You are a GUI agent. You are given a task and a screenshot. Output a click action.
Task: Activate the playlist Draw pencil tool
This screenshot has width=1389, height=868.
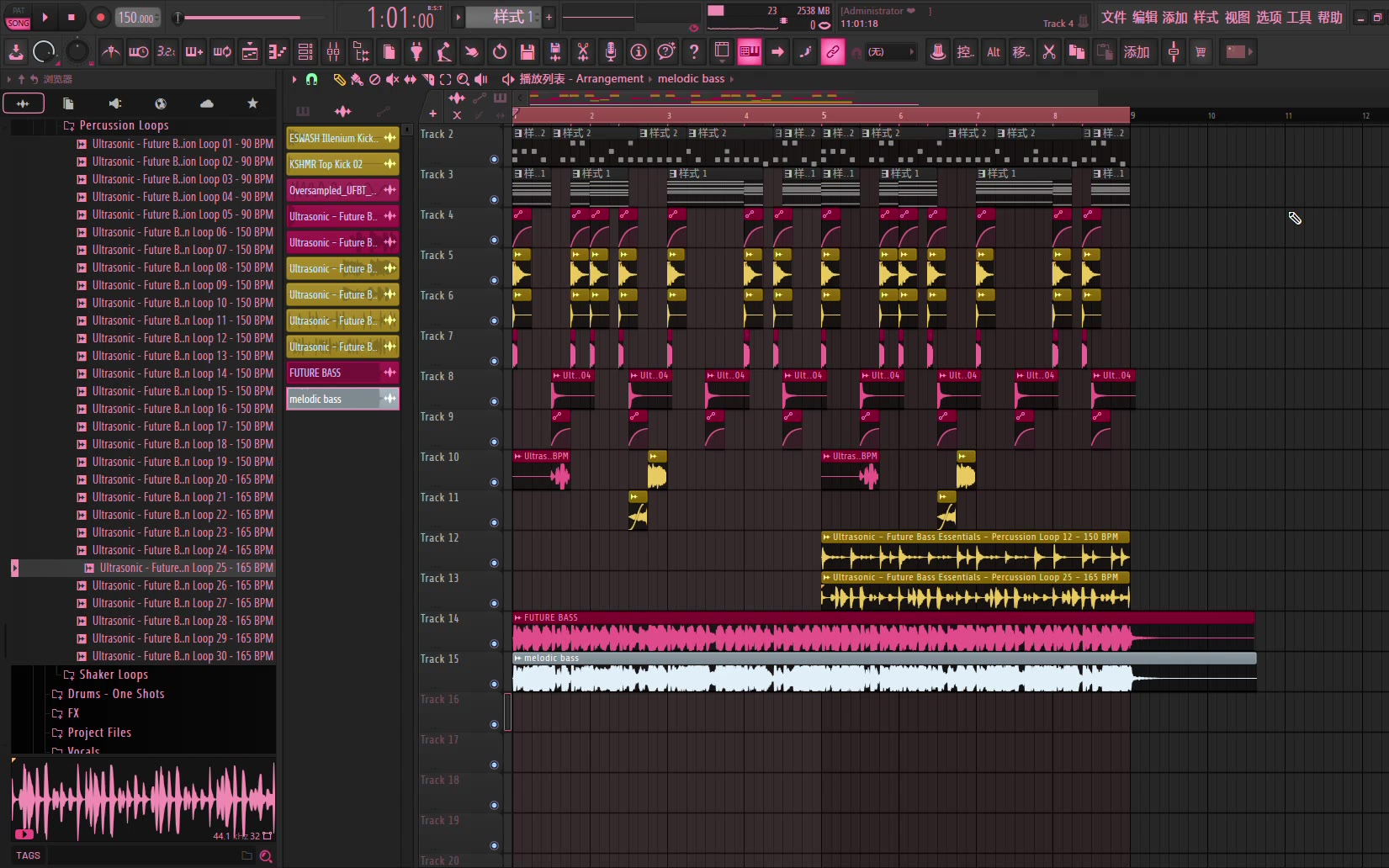[339, 79]
